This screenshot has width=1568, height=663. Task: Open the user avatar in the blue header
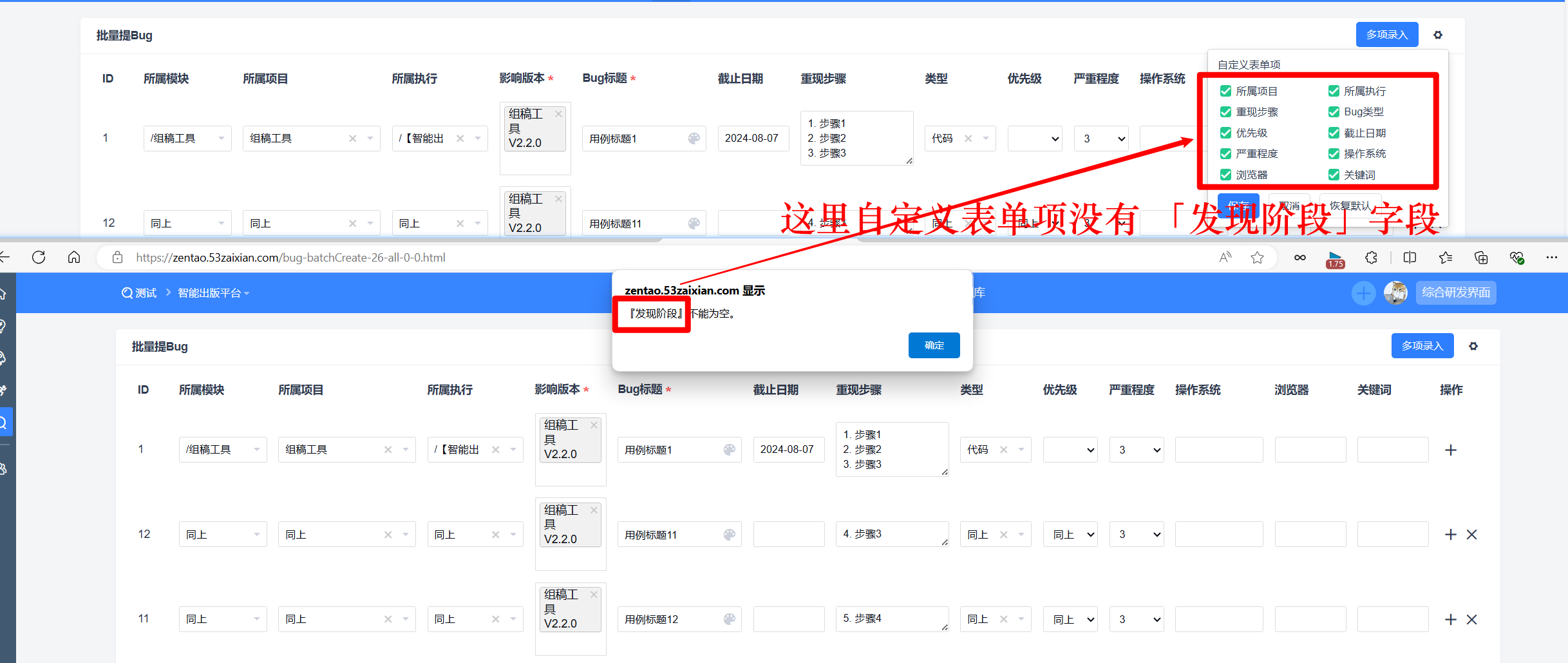1395,293
